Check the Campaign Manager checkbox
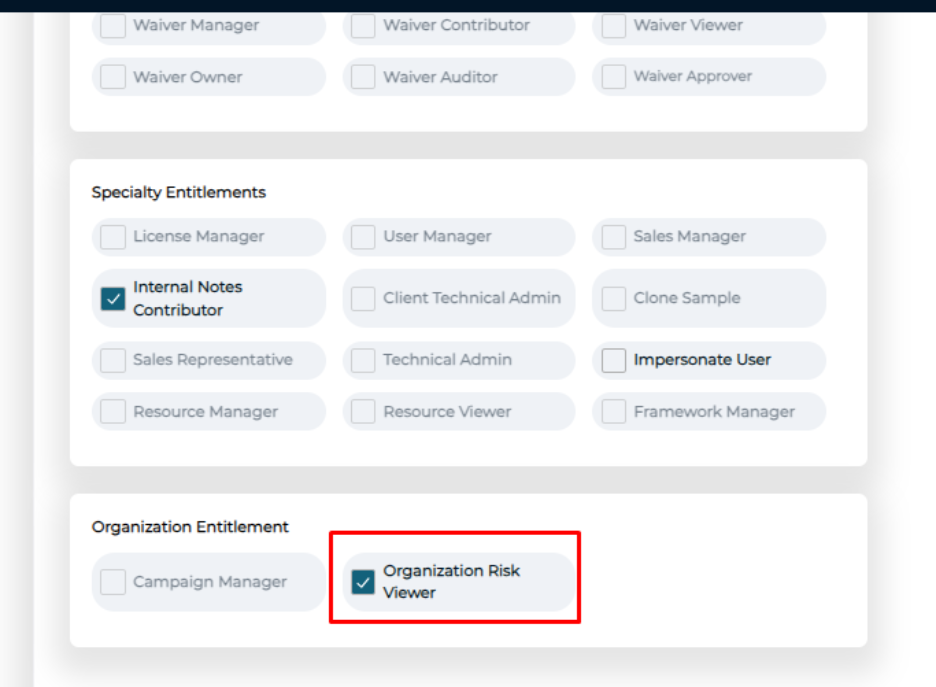This screenshot has height=687, width=936. pos(113,582)
